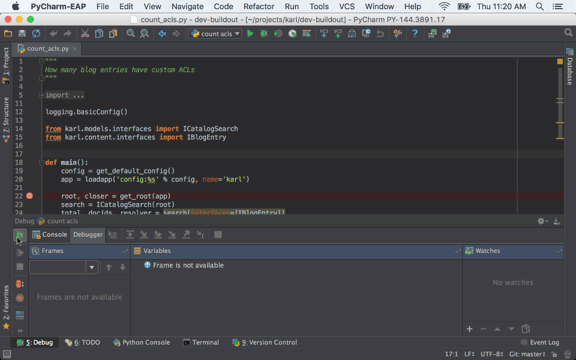Screen dimensions: 576x360
Task: Click the Run to Cursor icon
Action: (200, 235)
